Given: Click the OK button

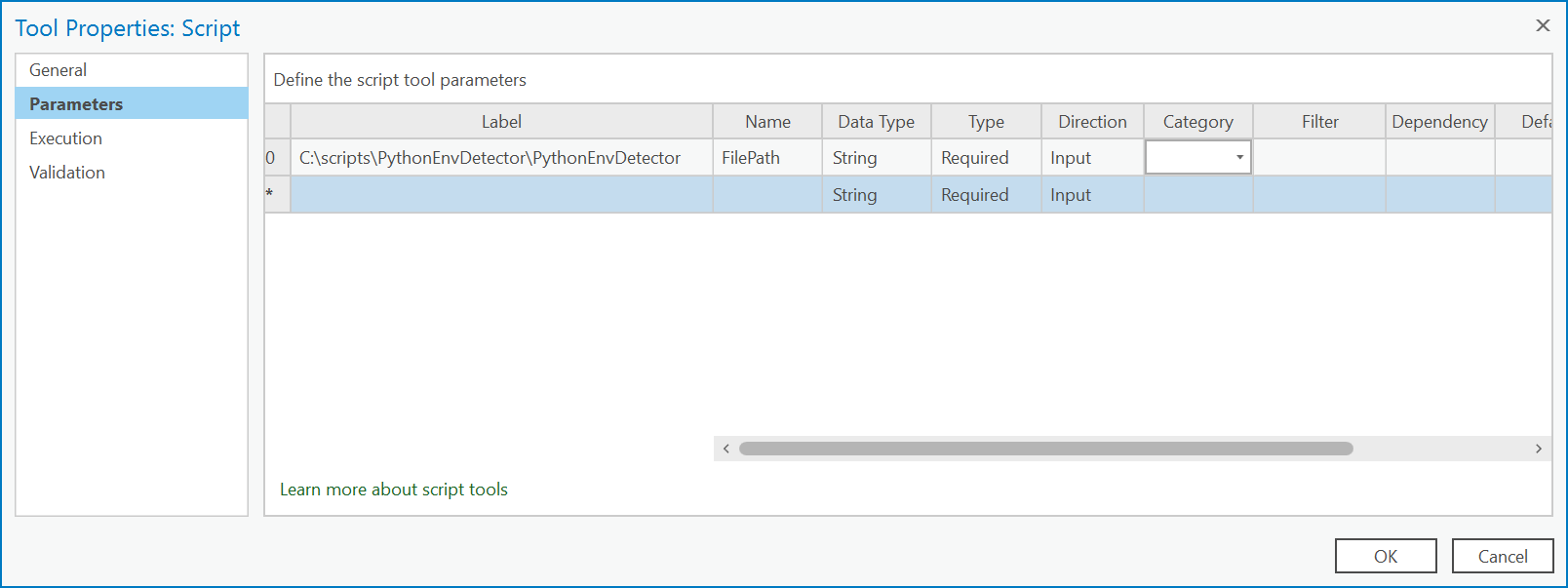Looking at the screenshot, I should click(x=1385, y=556).
